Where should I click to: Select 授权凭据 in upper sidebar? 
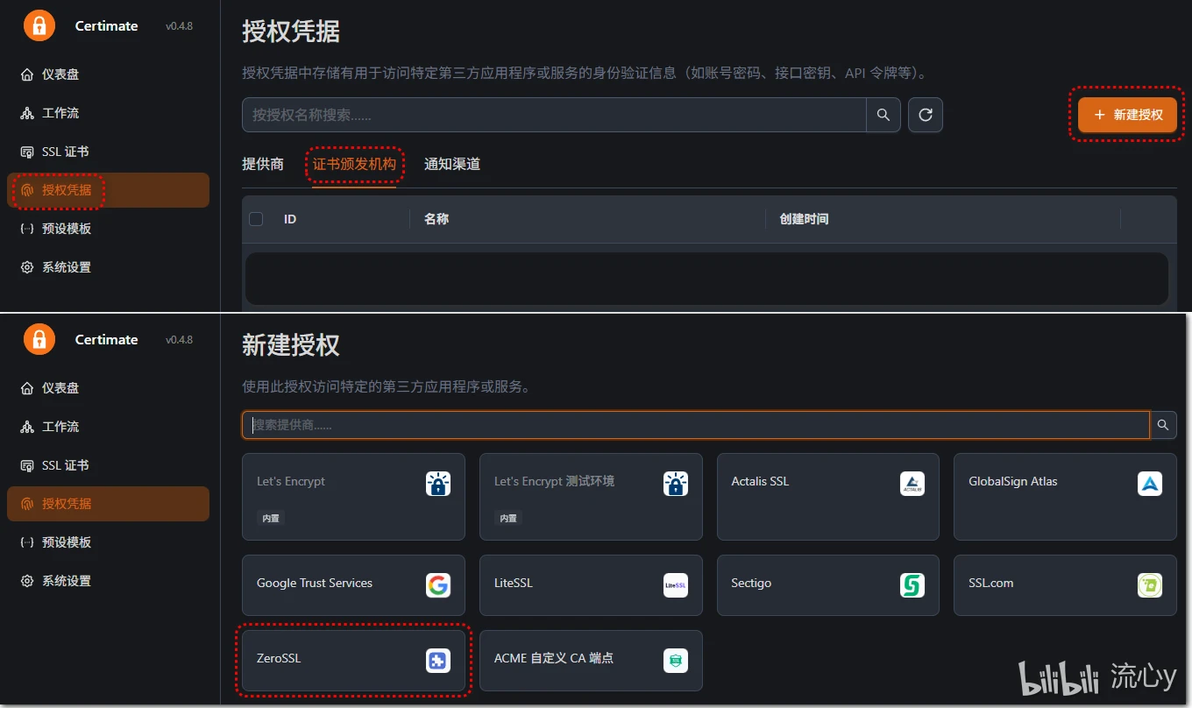[x=108, y=190]
